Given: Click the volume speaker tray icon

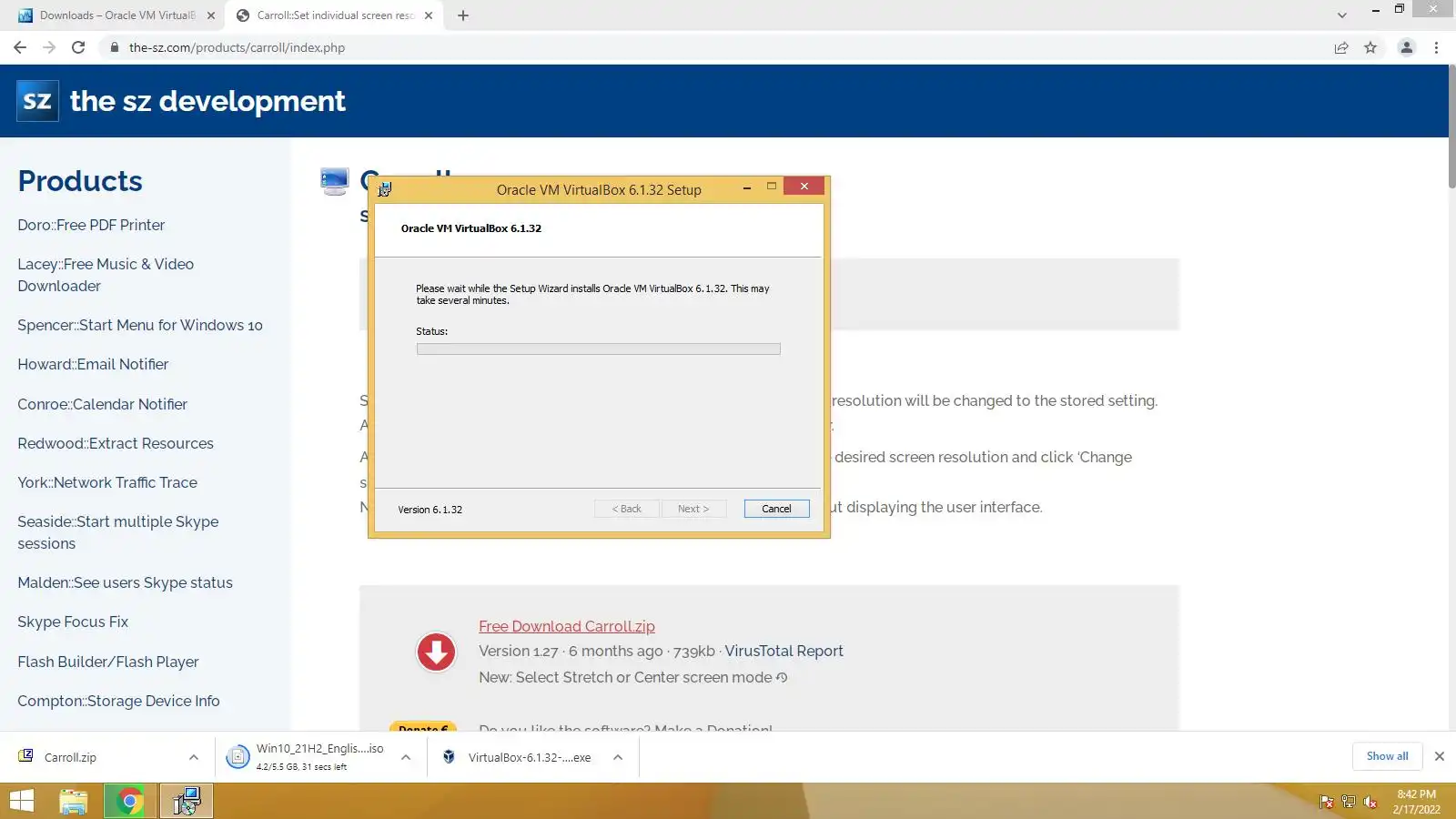Looking at the screenshot, I should (1370, 802).
